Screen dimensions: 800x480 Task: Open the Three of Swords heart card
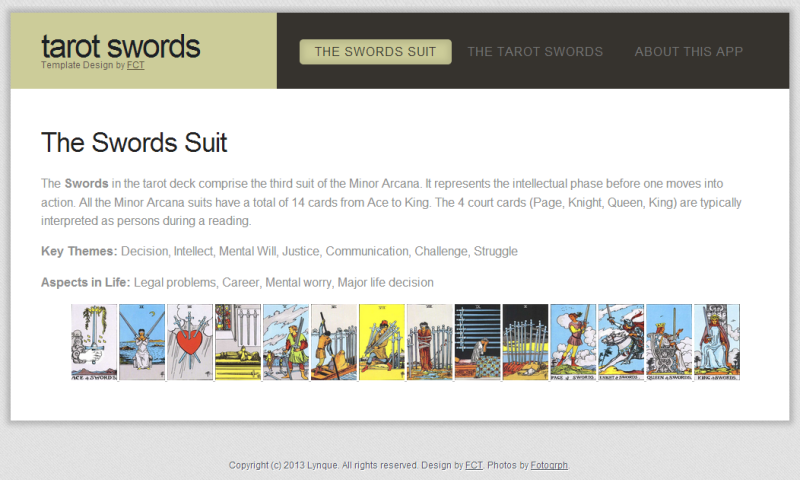pos(190,342)
